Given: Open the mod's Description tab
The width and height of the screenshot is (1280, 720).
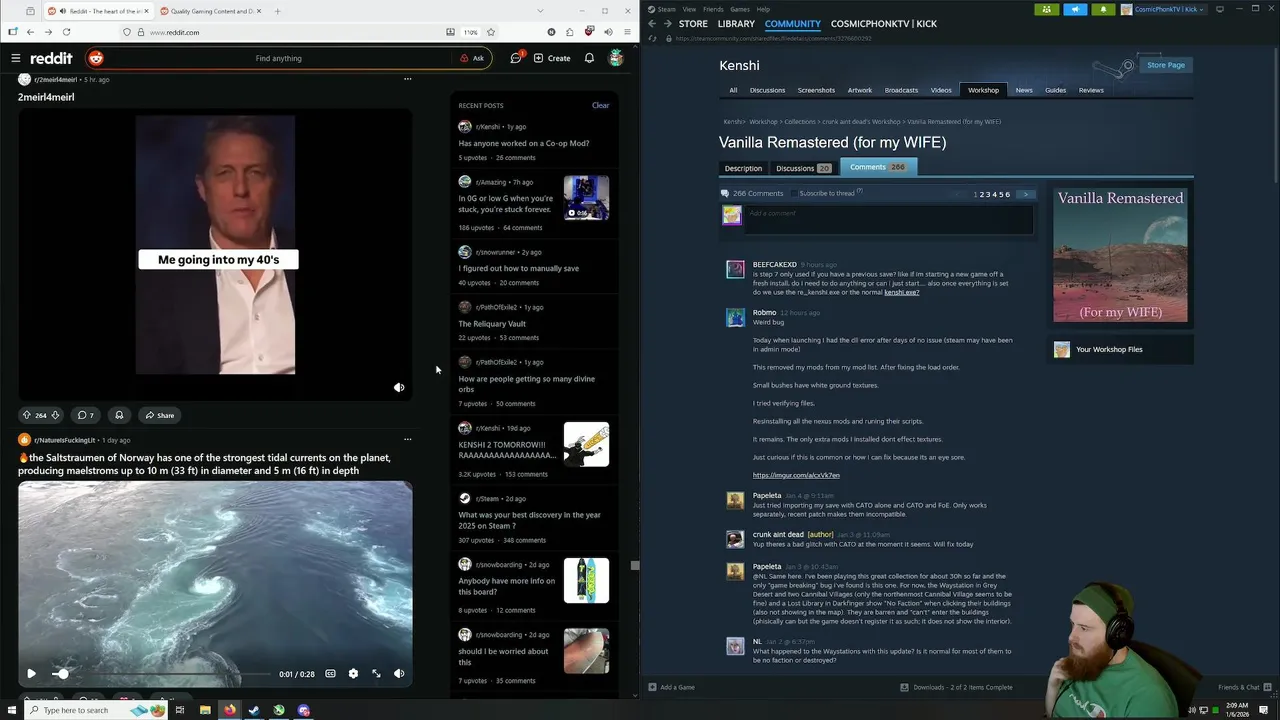Looking at the screenshot, I should click(x=743, y=168).
